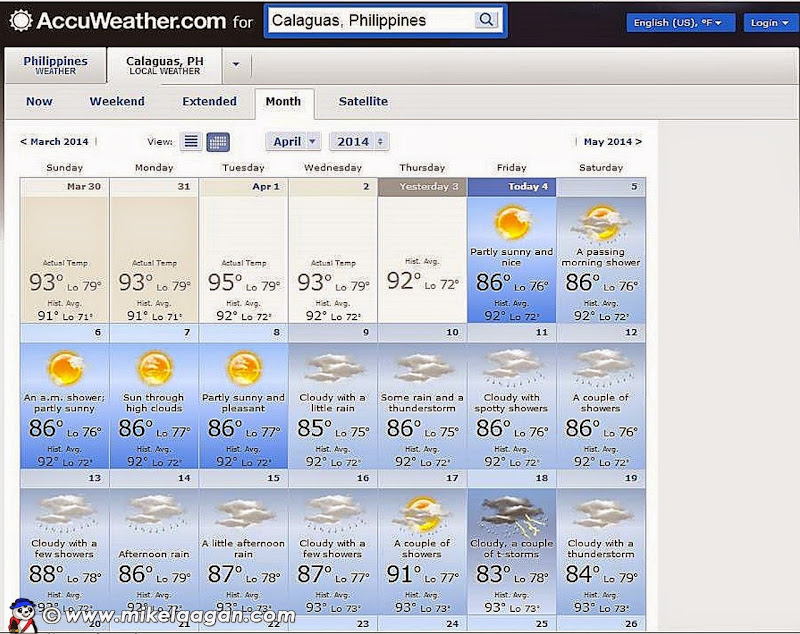800x634 pixels.
Task: Open the April month dropdown
Action: (293, 141)
